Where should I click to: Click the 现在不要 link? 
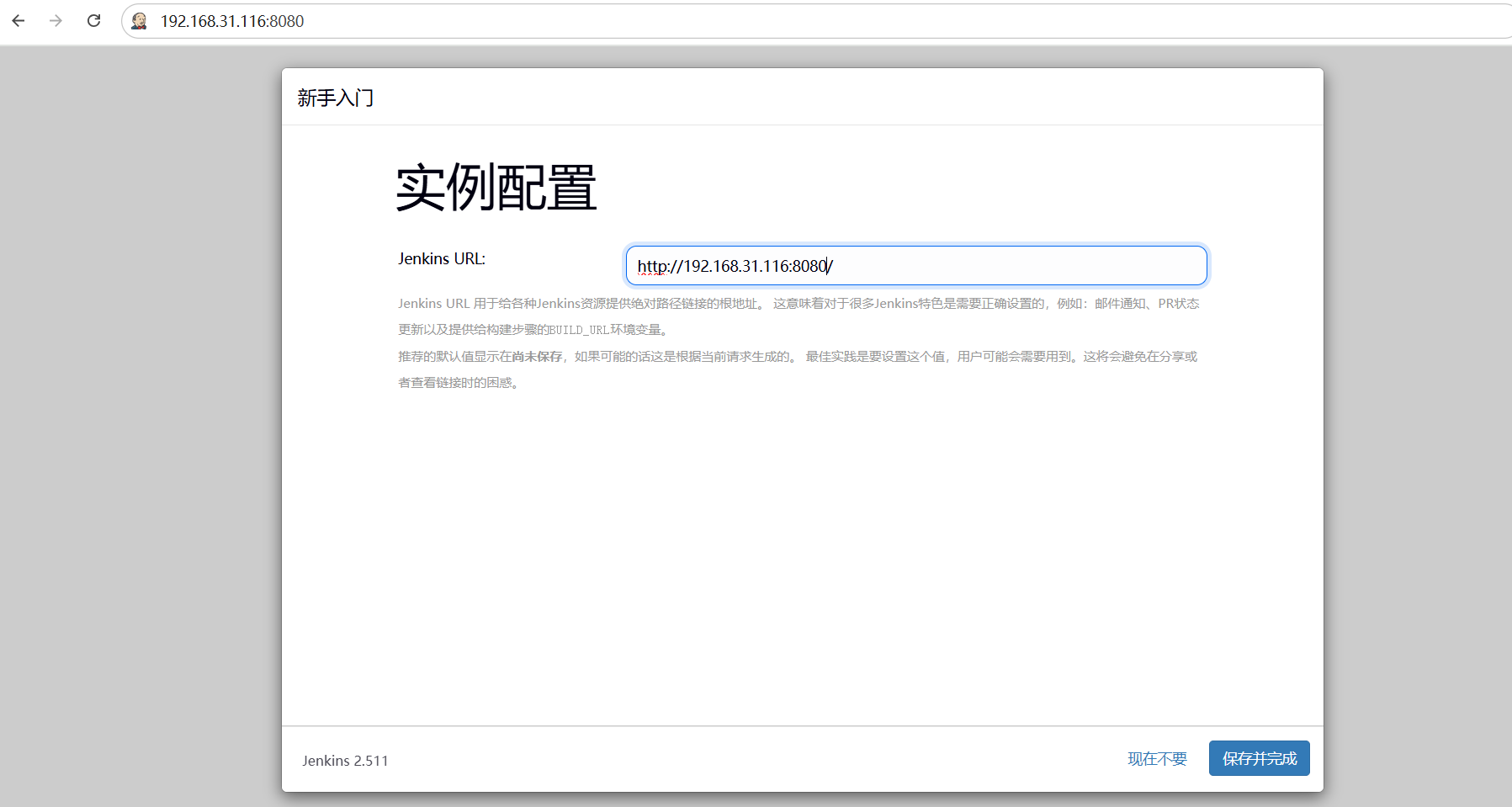pos(1157,759)
